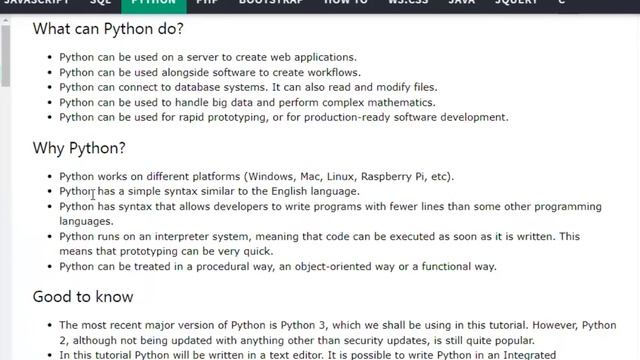This screenshot has height=360, width=640.
Task: Click the left sidebar scrollbar thumb
Action: point(5,56)
